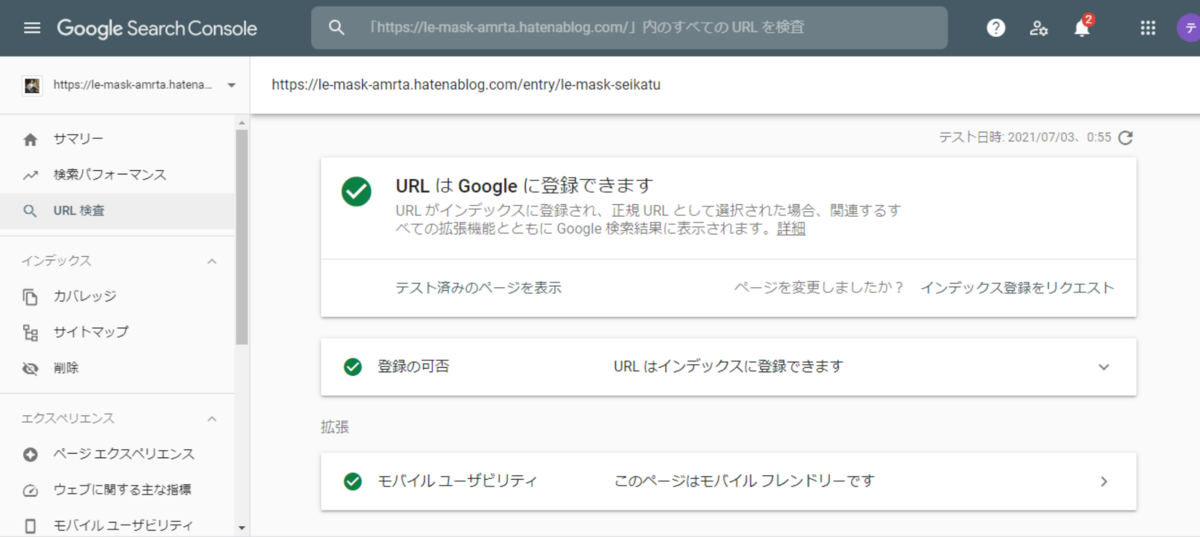Click the Google Search Console logo
This screenshot has width=1200, height=537.
point(157,28)
